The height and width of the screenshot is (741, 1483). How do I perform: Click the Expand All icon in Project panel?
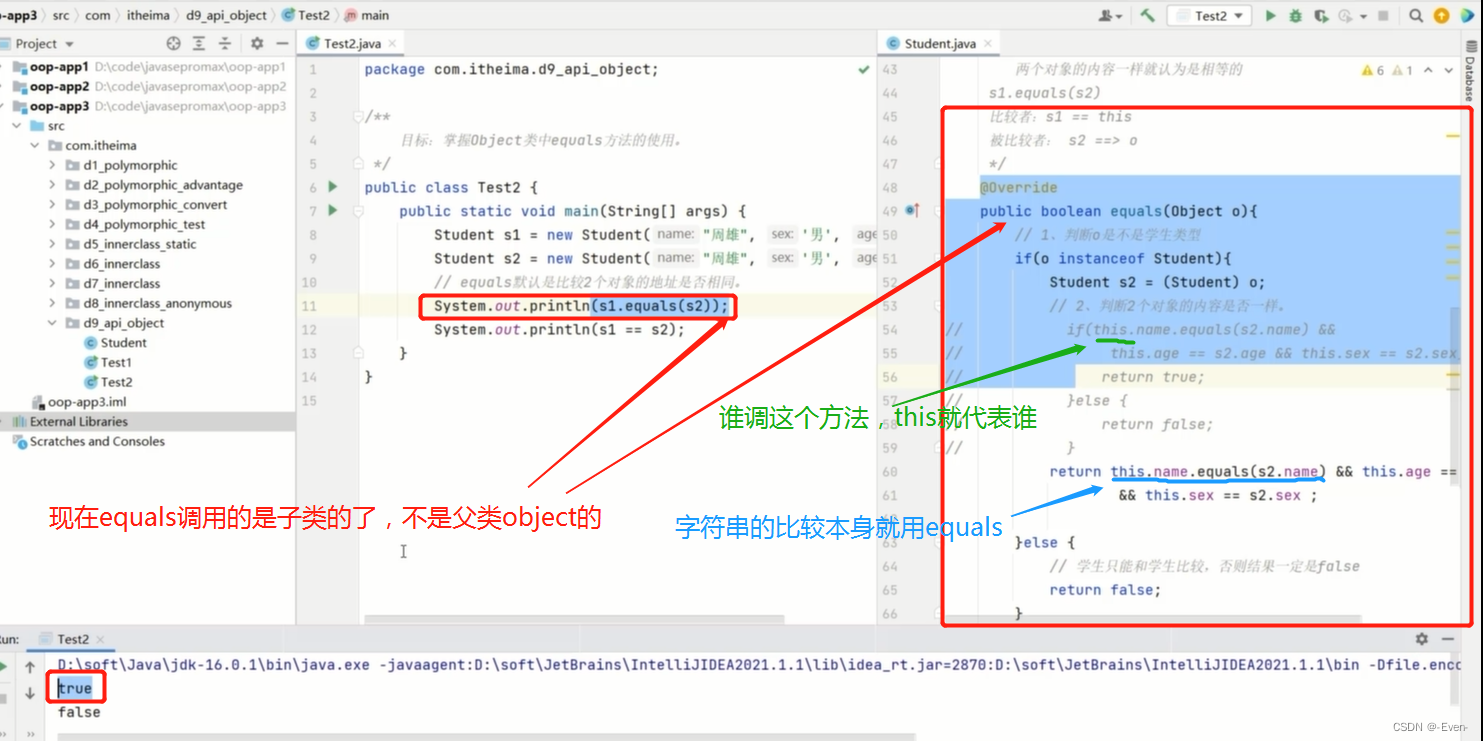click(x=200, y=43)
